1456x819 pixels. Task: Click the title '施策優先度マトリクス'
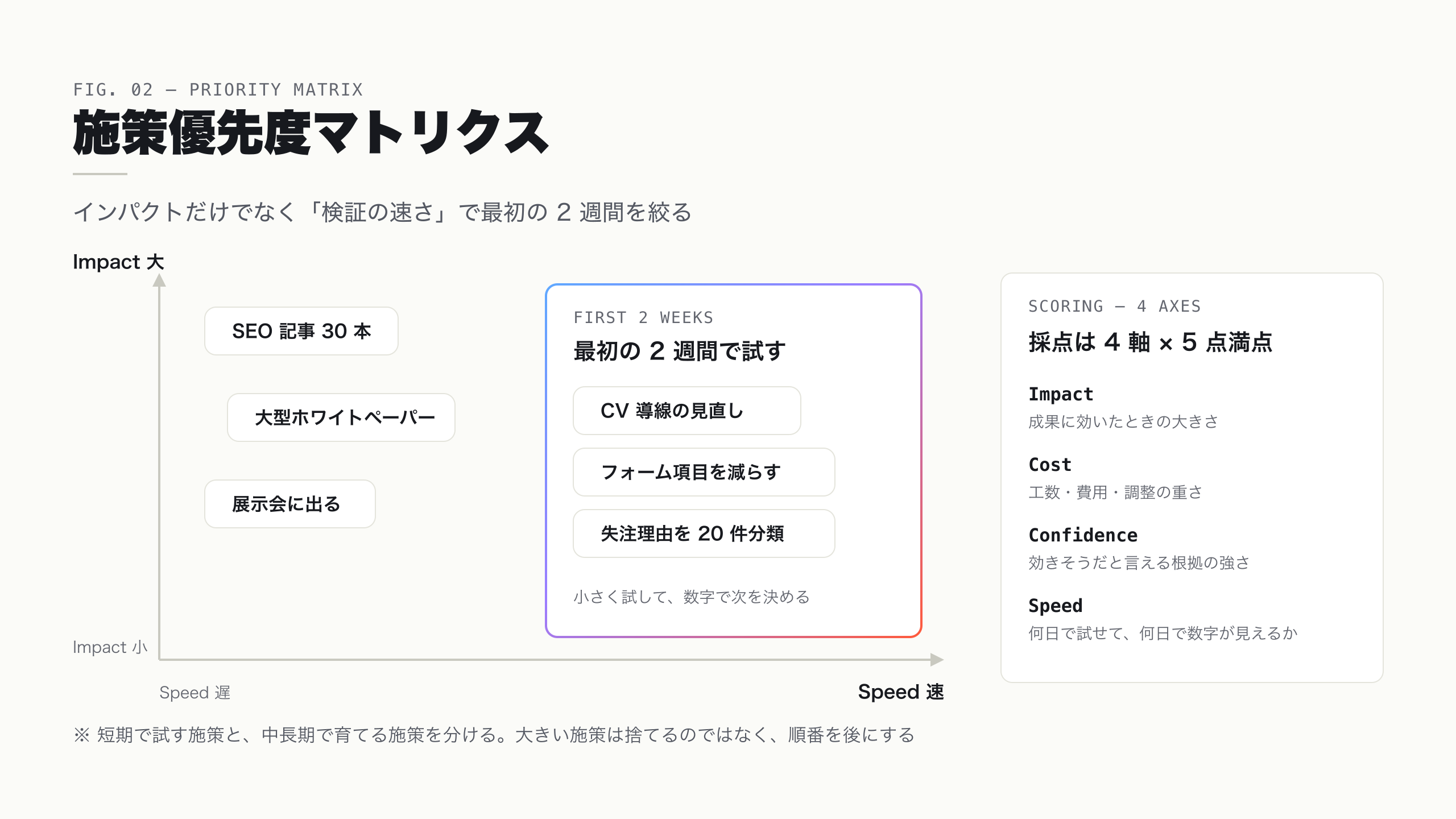(311, 133)
